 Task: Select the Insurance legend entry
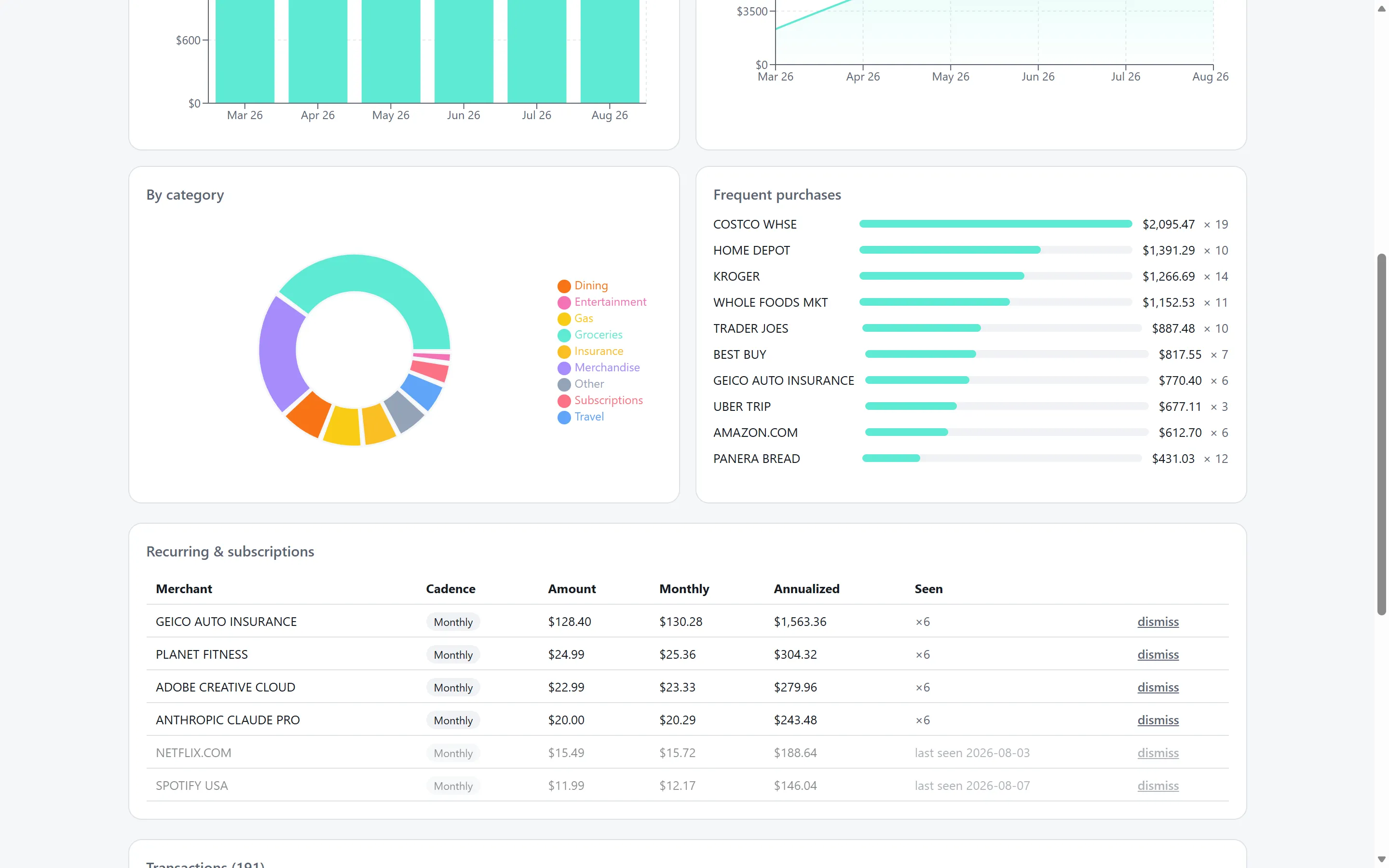click(x=591, y=352)
